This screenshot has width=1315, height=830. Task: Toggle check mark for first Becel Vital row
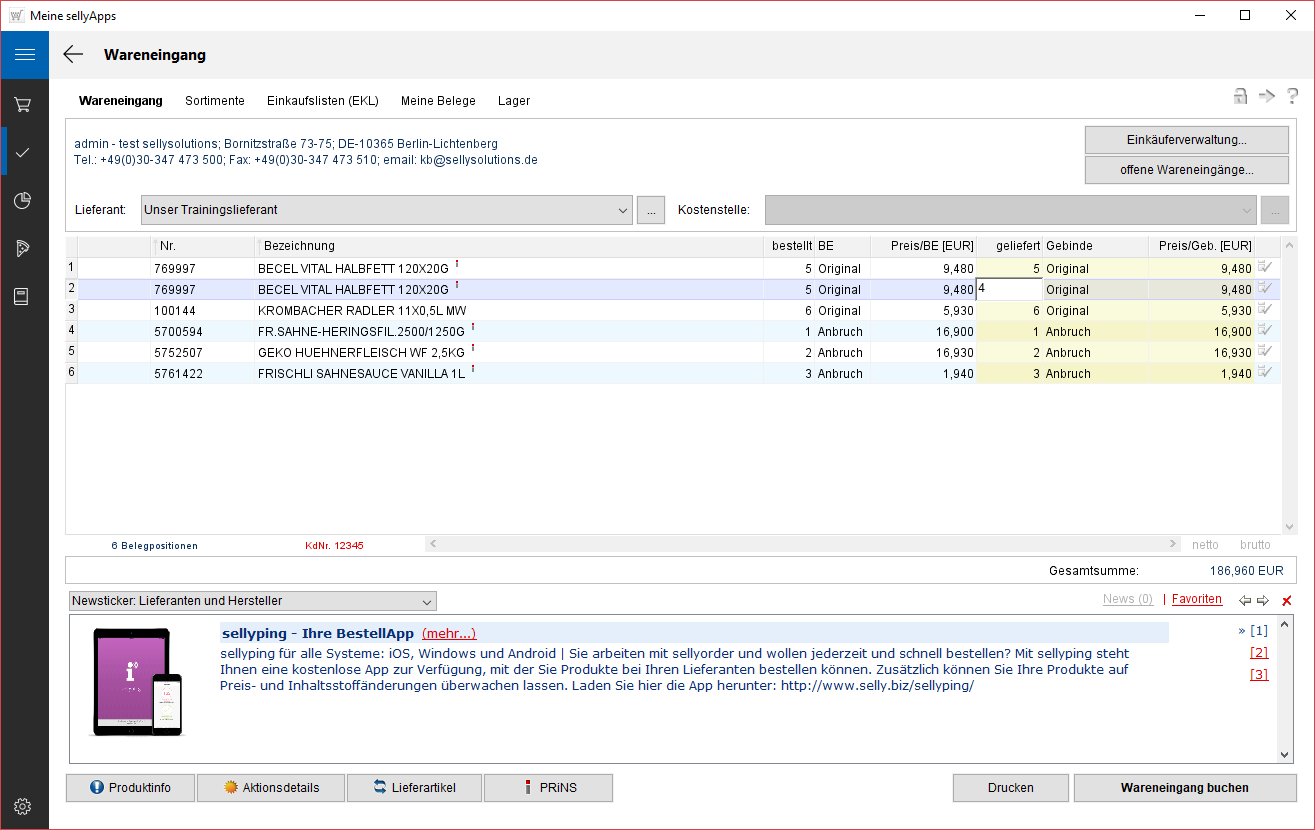point(1265,268)
